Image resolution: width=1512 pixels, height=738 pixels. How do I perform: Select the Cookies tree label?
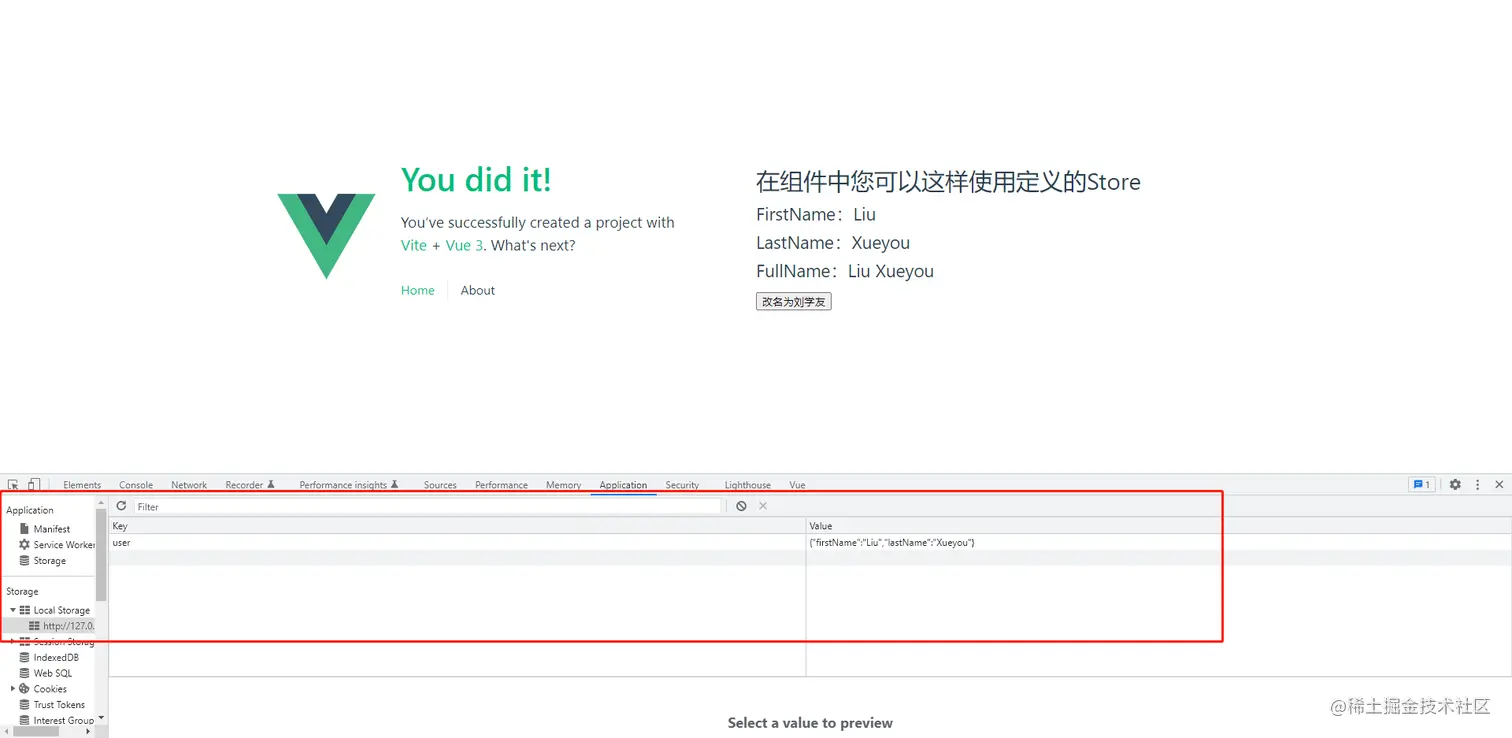click(x=50, y=689)
